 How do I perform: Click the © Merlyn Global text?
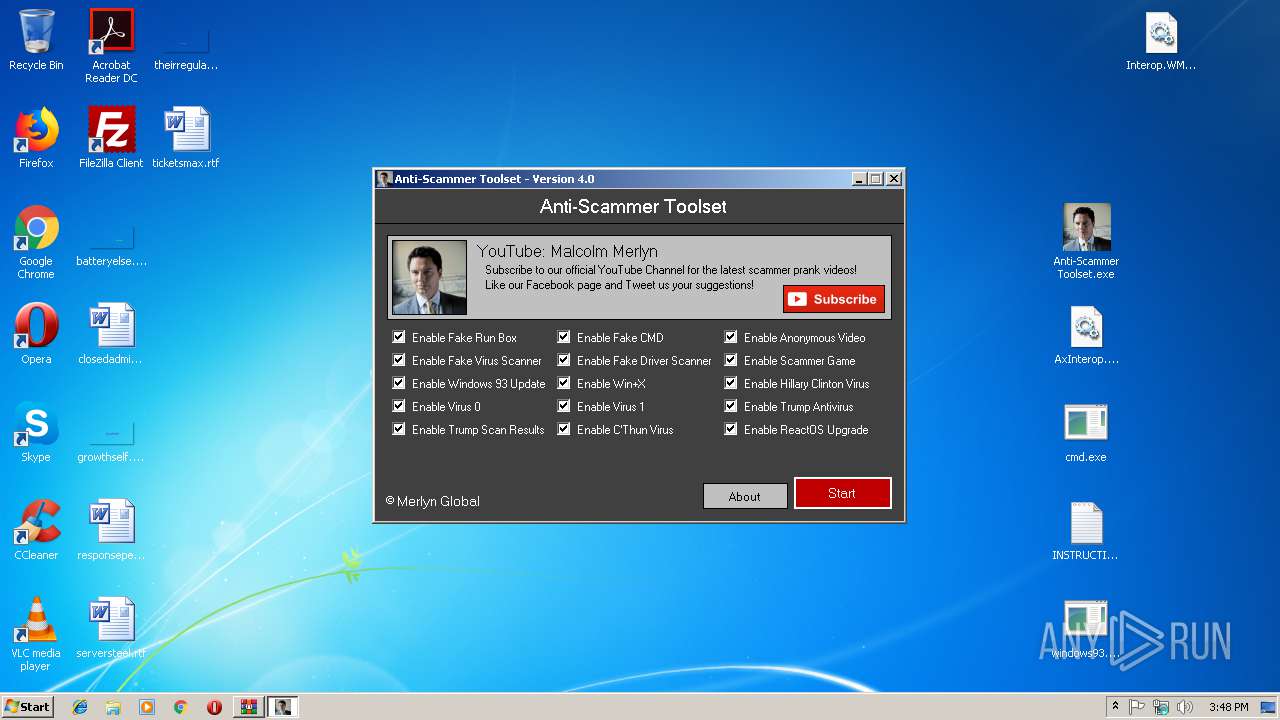coord(433,501)
